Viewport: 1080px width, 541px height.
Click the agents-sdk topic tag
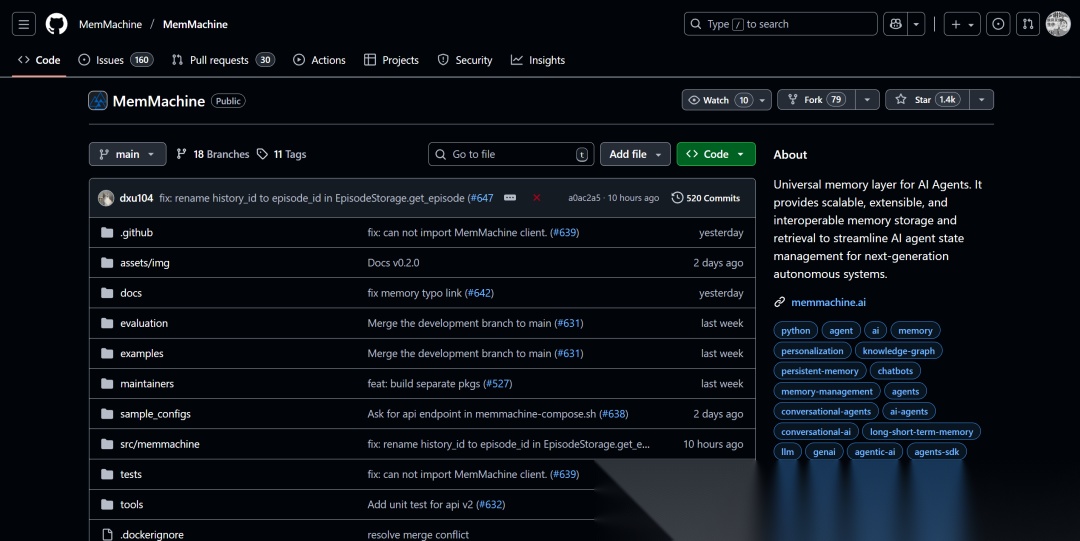point(937,452)
